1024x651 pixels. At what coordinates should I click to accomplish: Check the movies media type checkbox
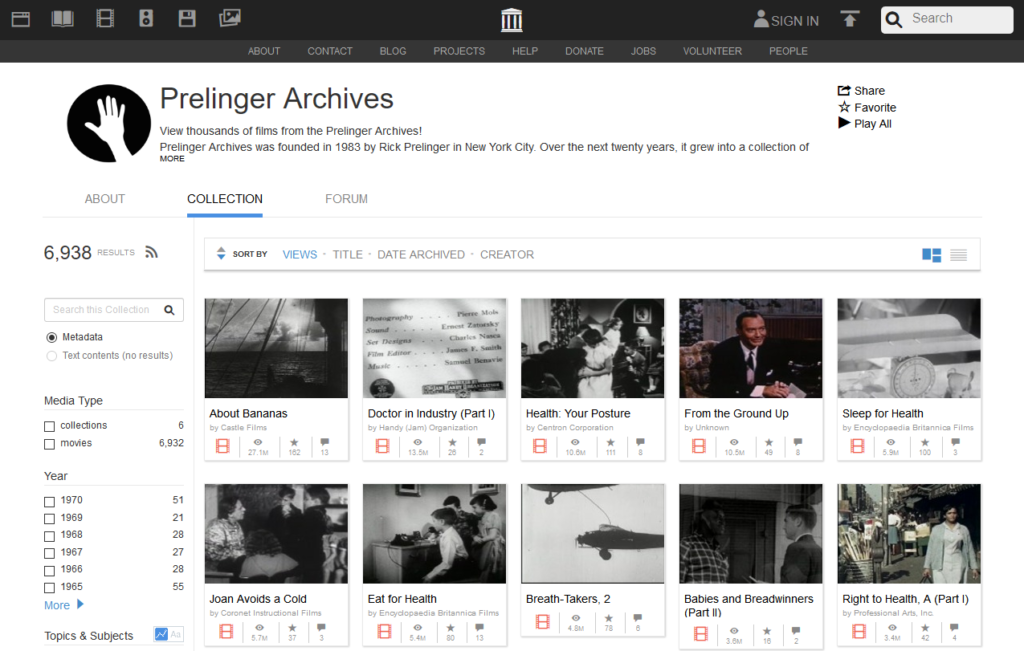coord(50,443)
